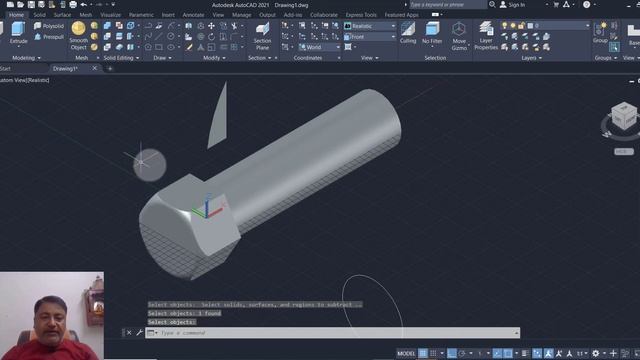Click the Solid Union icon

(107, 26)
